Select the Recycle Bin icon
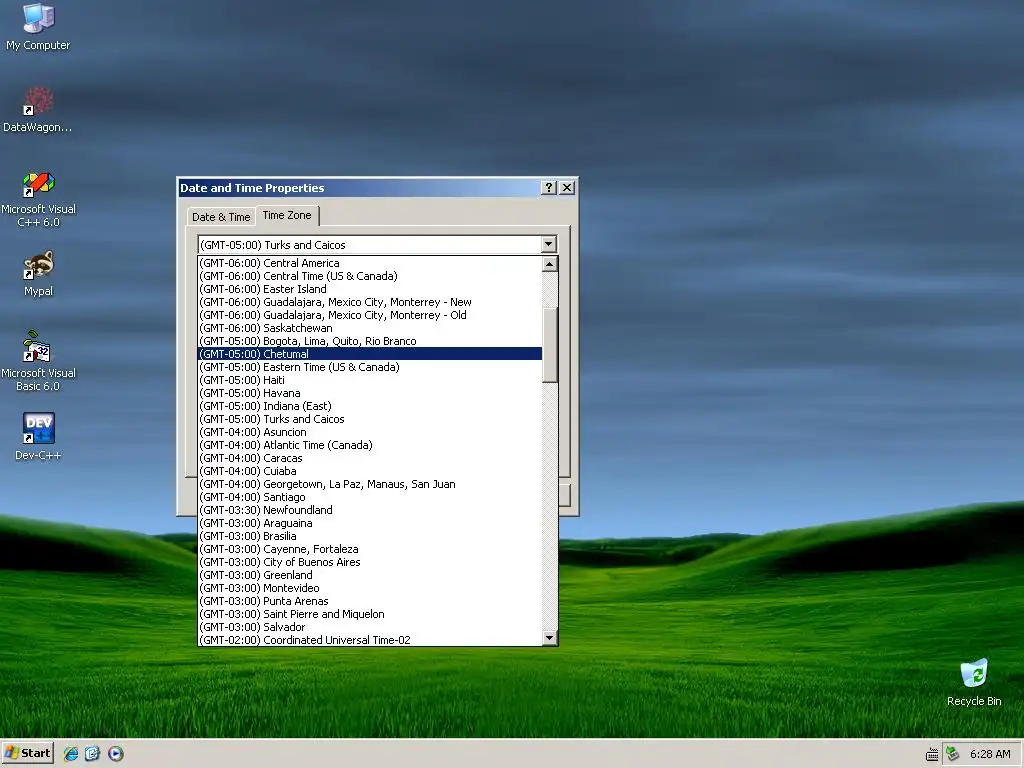1024x768 pixels. [x=974, y=682]
